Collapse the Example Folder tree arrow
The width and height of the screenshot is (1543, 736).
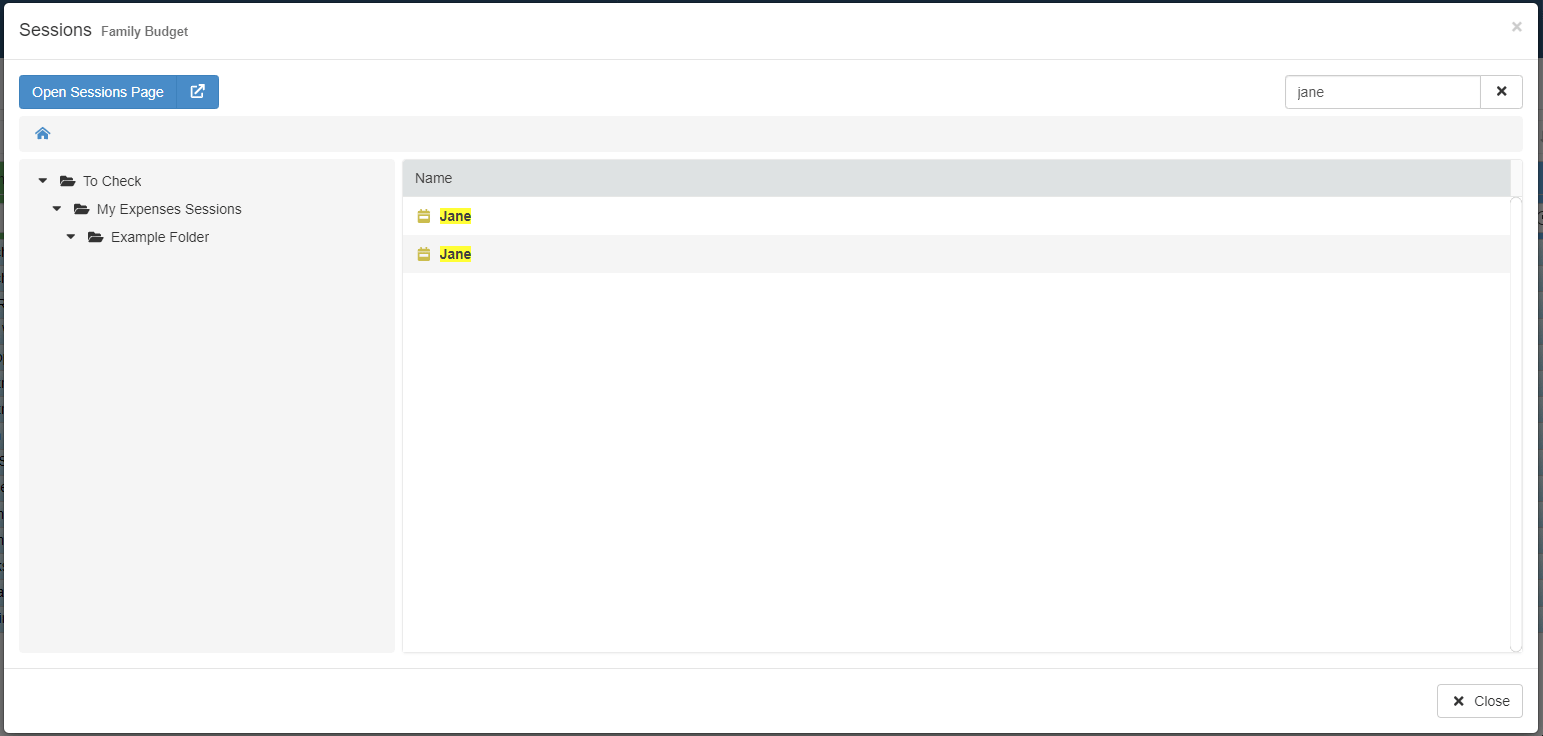pos(71,237)
